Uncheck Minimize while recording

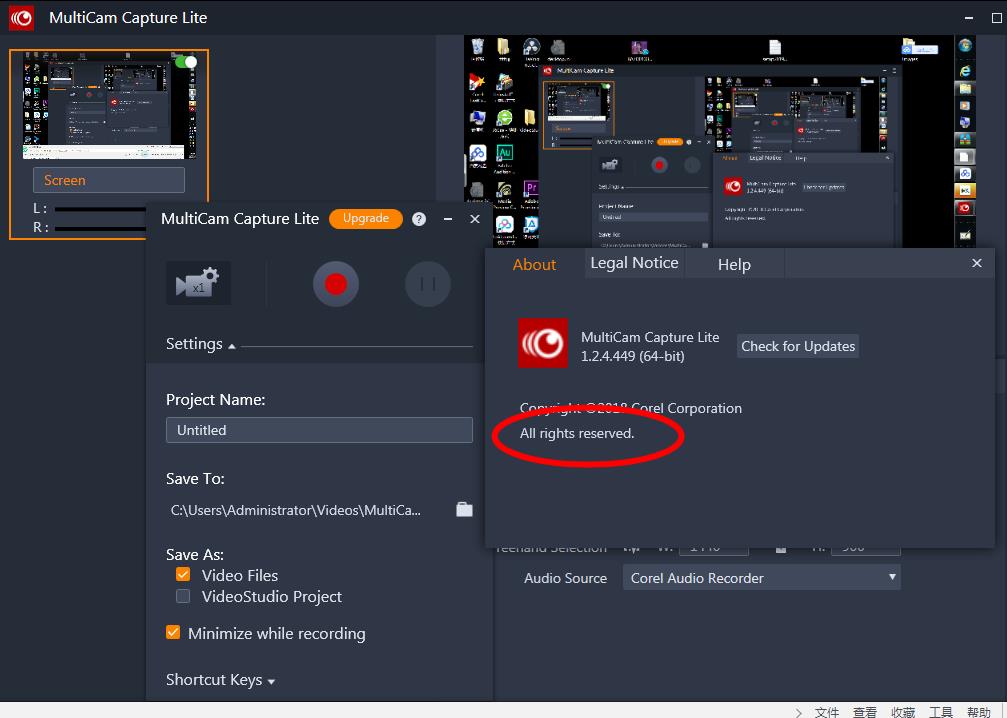(x=173, y=633)
